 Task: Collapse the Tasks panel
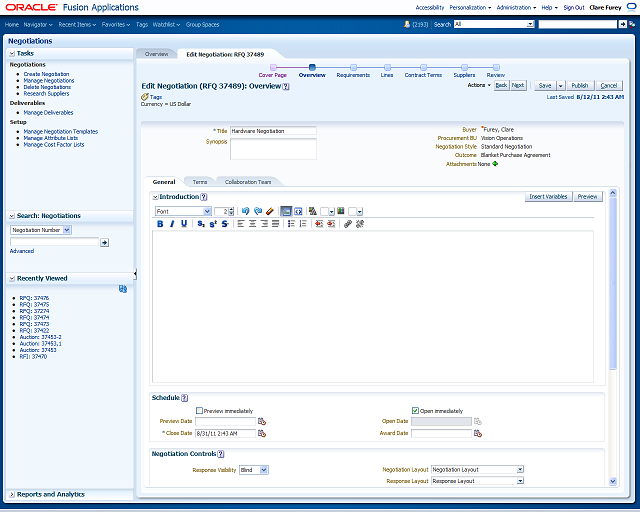coord(12,53)
